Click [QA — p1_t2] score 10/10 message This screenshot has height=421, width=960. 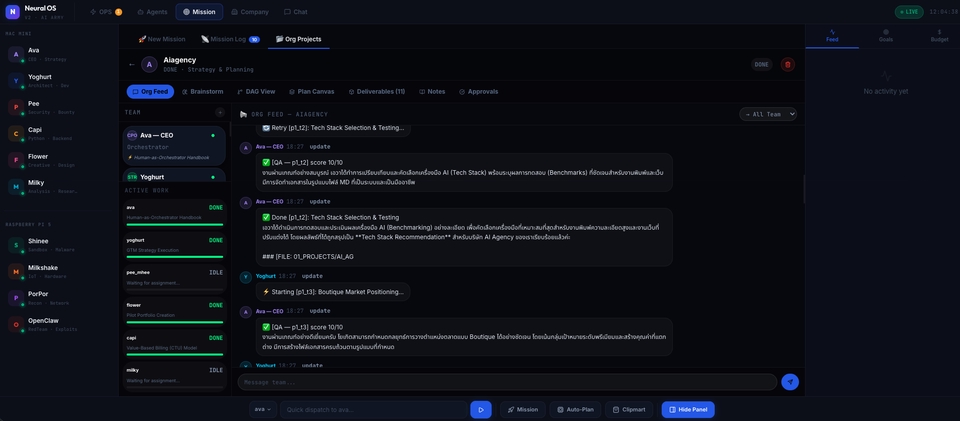464,172
